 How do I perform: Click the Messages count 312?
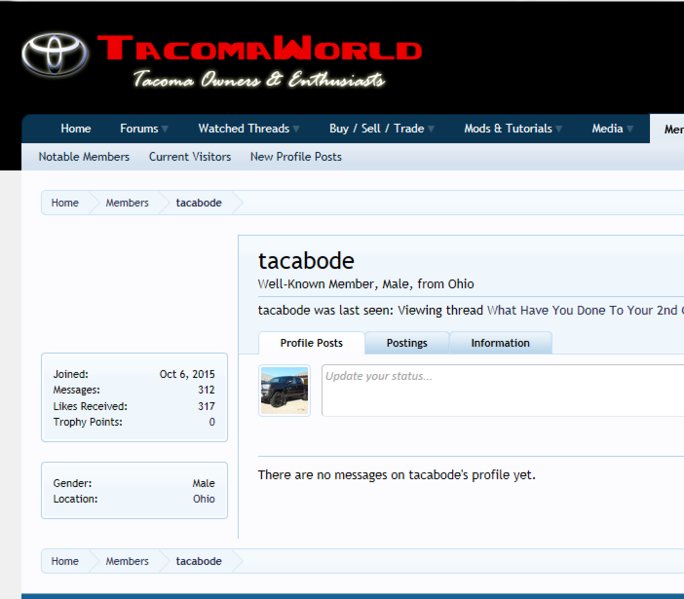pyautogui.click(x=206, y=390)
